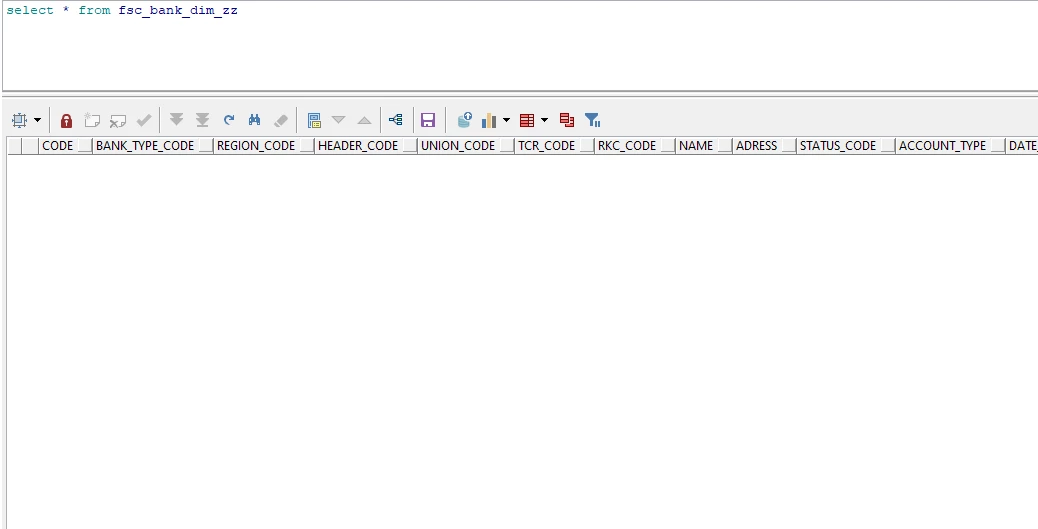Click the select keyword in the query

30,11
